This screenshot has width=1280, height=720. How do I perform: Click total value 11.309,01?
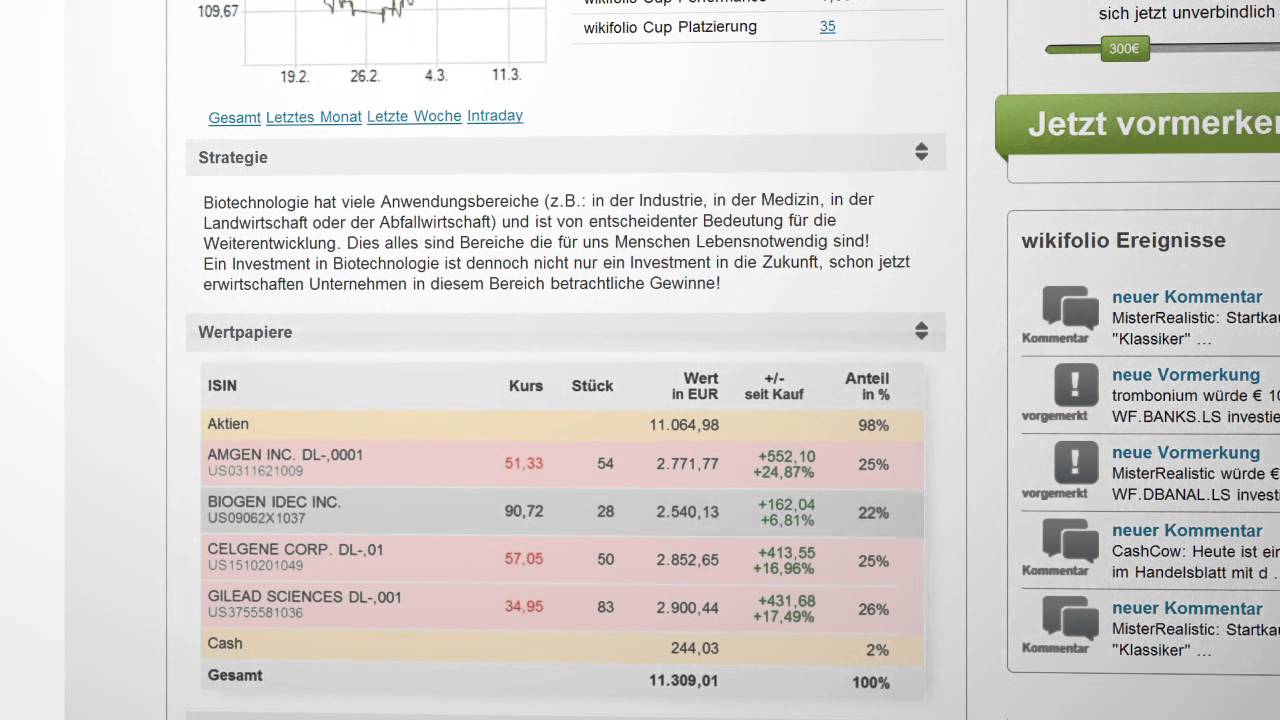[x=684, y=681]
